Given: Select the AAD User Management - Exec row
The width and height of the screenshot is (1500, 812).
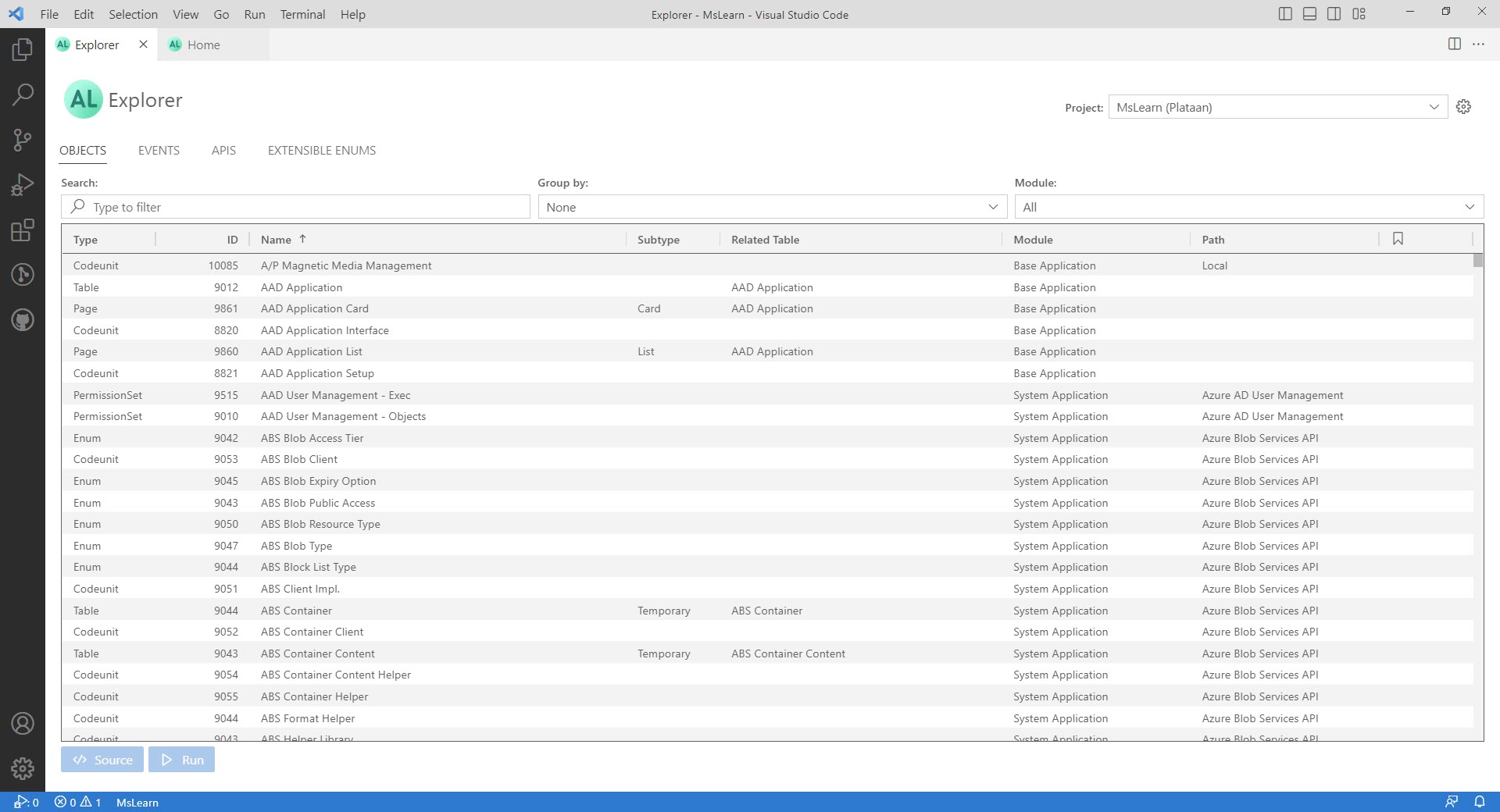Looking at the screenshot, I should (767, 395).
